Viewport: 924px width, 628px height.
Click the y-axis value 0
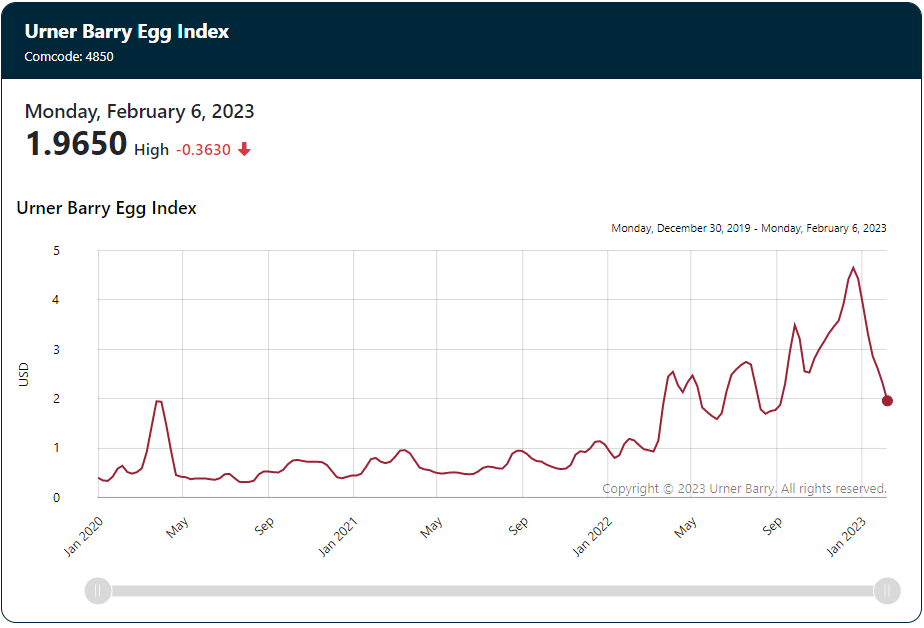point(57,498)
